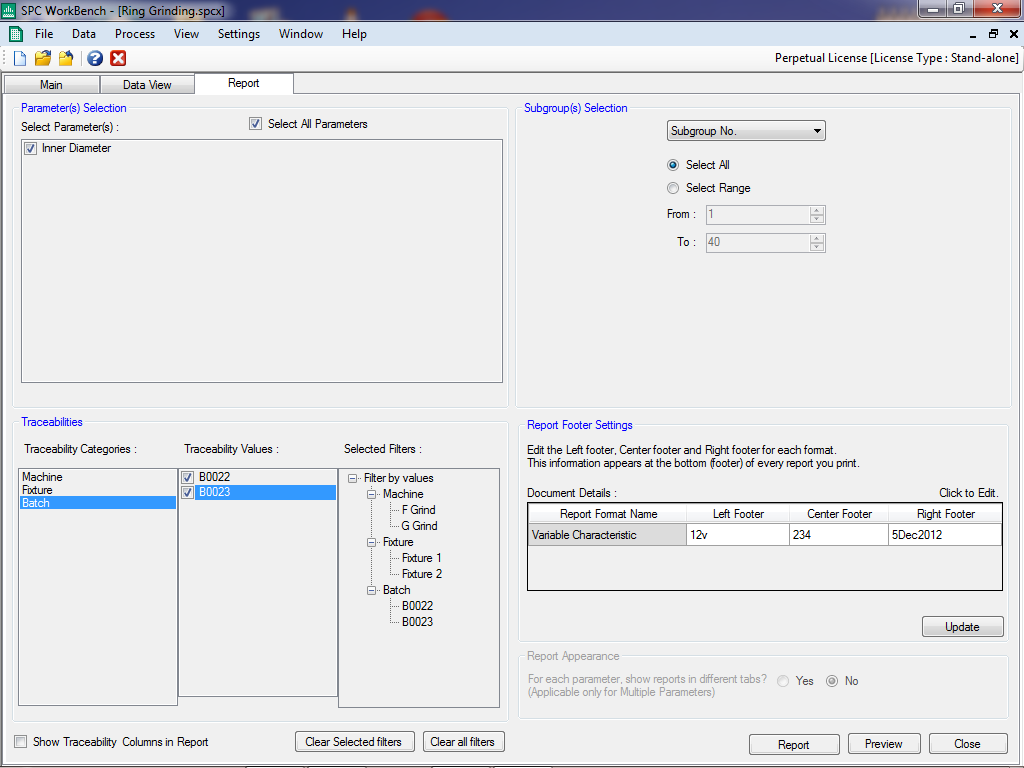The height and width of the screenshot is (768, 1024).
Task: Click the Left Footer column header
Action: click(738, 514)
